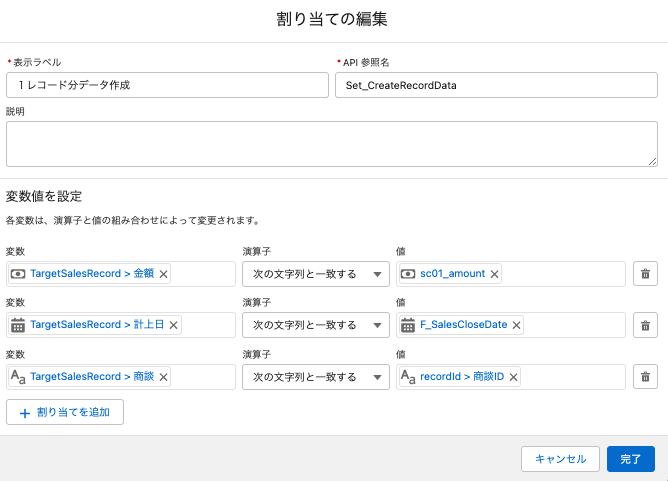
Task: Open operator dropdown for the 計上日 row
Action: [316, 325]
